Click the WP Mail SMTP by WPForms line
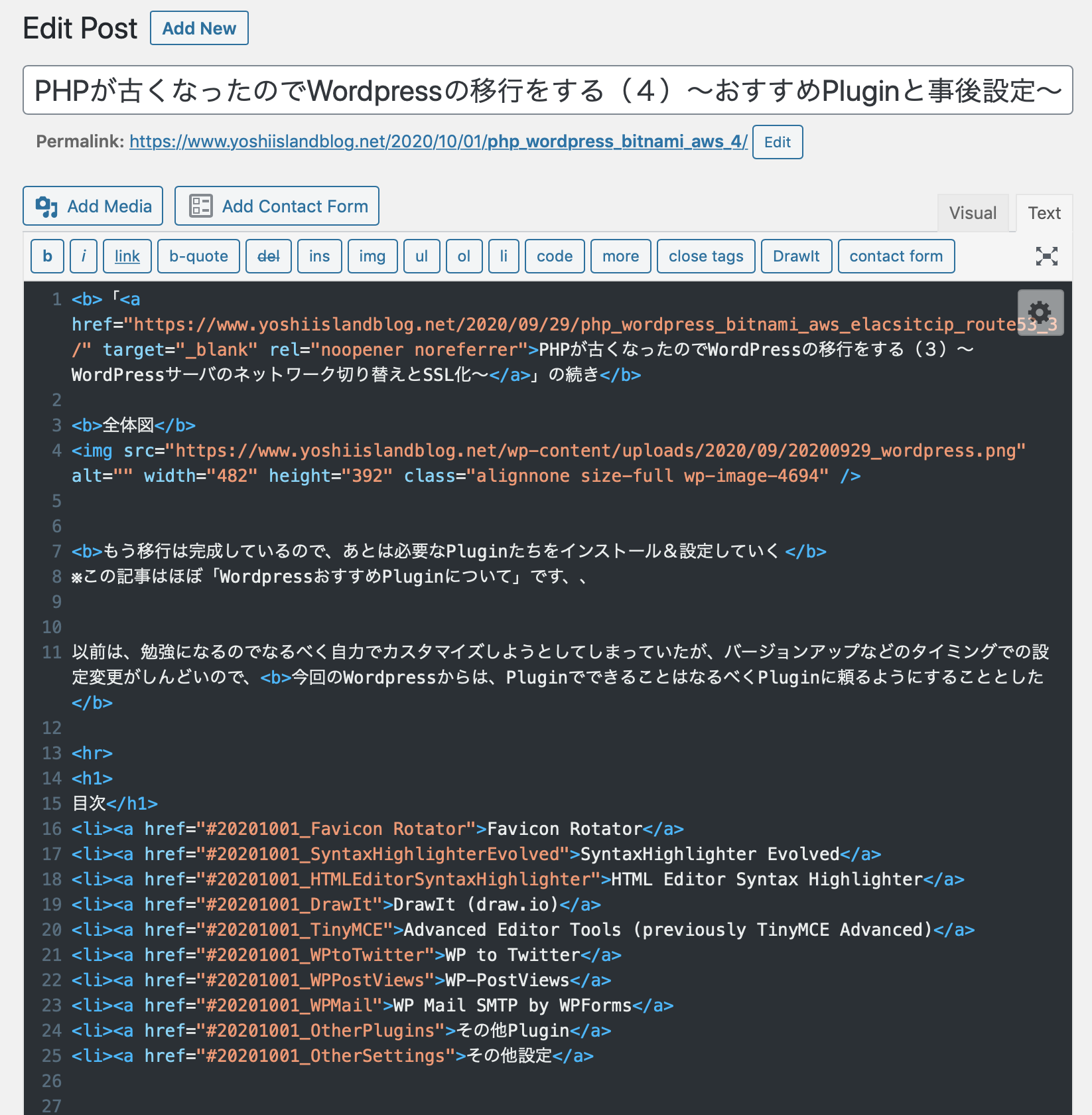Image resolution: width=1092 pixels, height=1115 pixels. point(373,1005)
